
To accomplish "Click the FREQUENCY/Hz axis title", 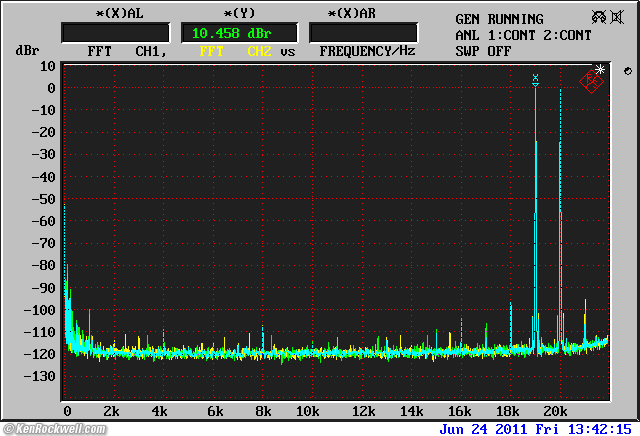I will click(367, 51).
